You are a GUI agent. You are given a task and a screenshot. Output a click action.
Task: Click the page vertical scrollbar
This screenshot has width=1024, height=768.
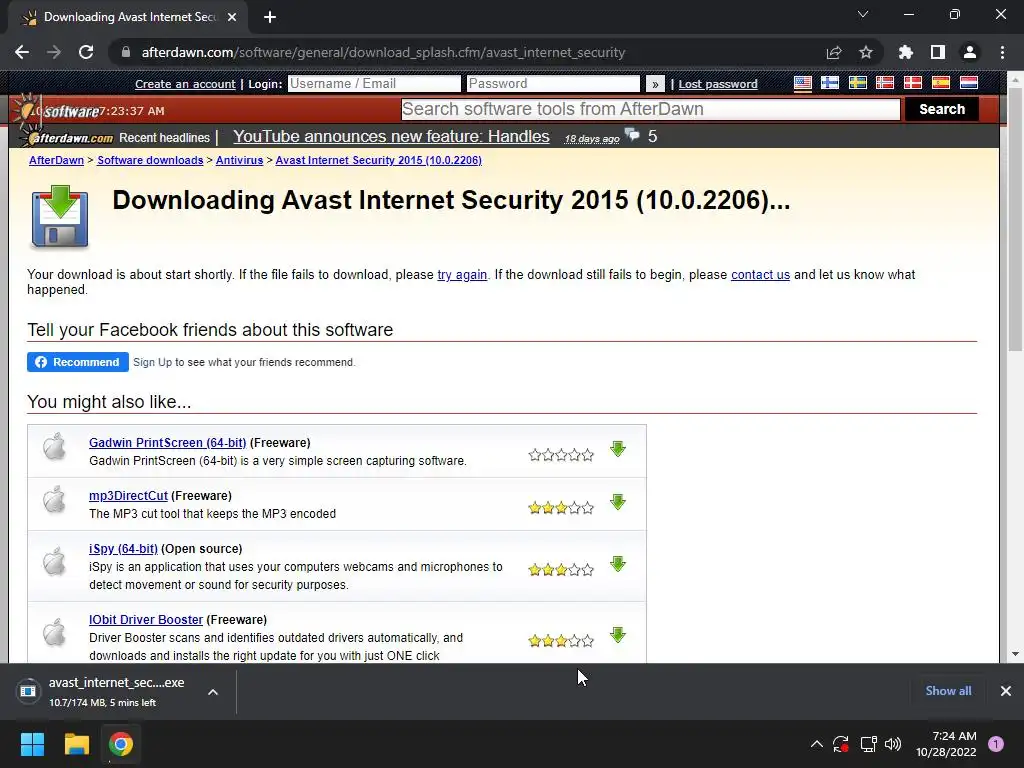pyautogui.click(x=1015, y=220)
